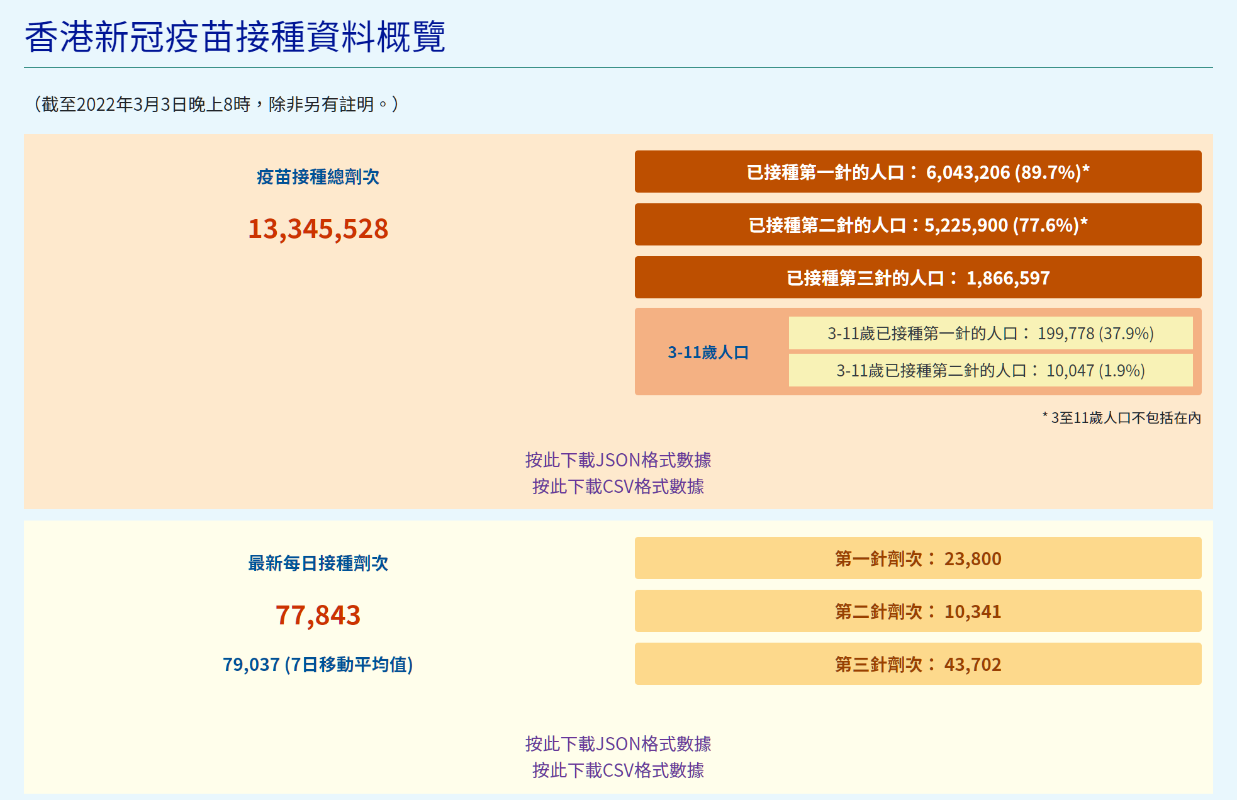Viewport: 1237px width, 800px height.
Task: Download CSV data for total vaccination doses
Action: point(618,486)
